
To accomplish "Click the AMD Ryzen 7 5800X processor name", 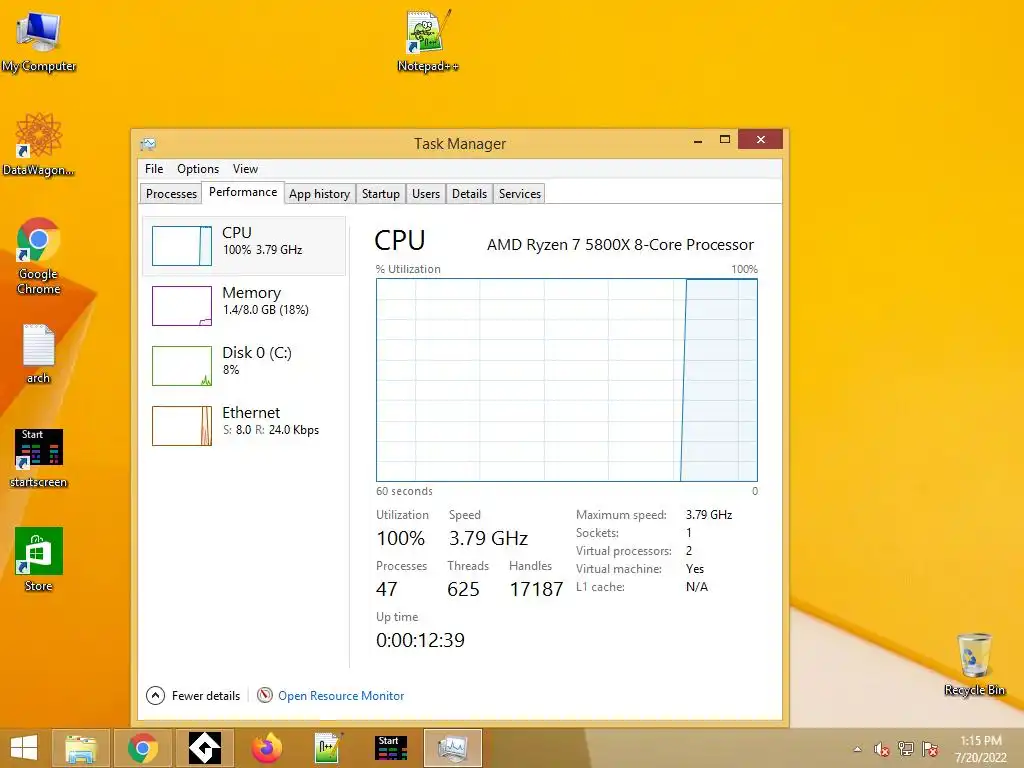I will 620,245.
